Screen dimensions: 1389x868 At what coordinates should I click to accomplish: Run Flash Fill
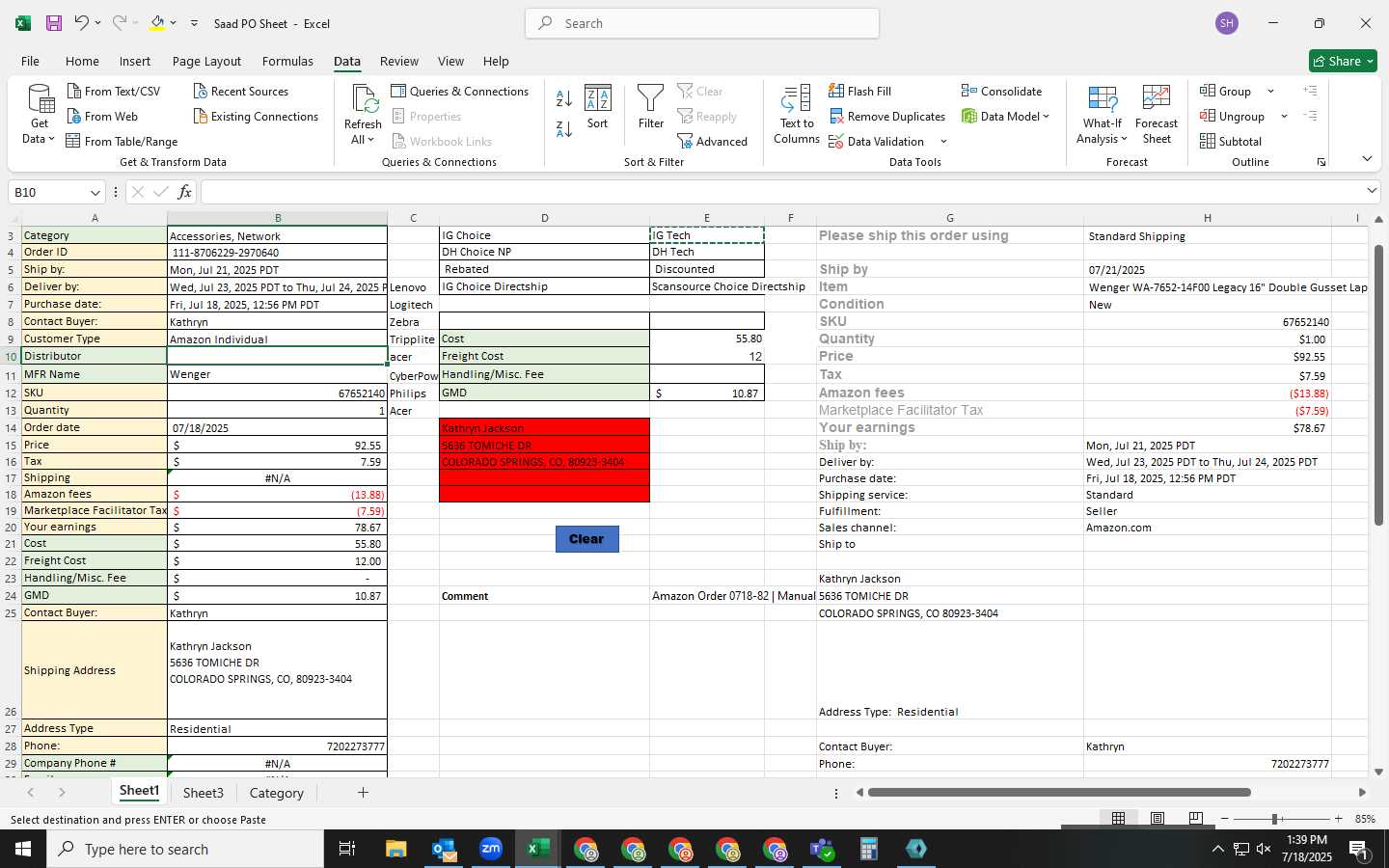tap(860, 91)
